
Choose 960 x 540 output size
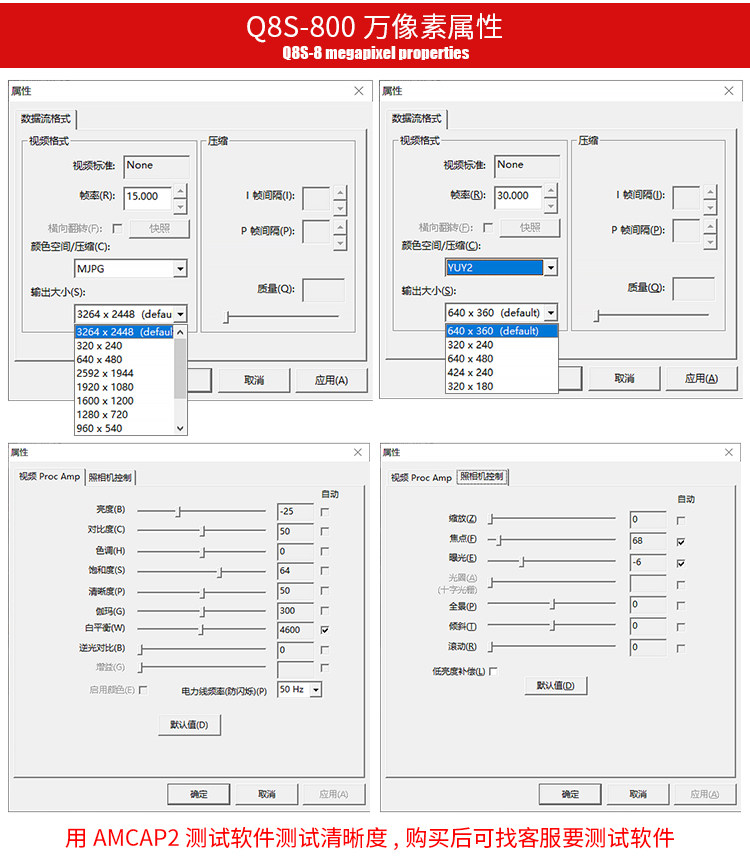[125, 428]
